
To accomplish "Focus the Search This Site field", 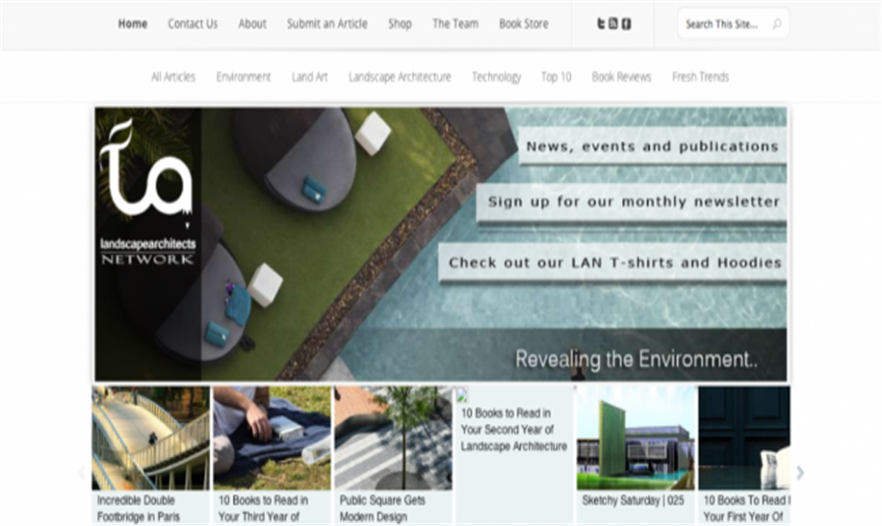I will 722,24.
